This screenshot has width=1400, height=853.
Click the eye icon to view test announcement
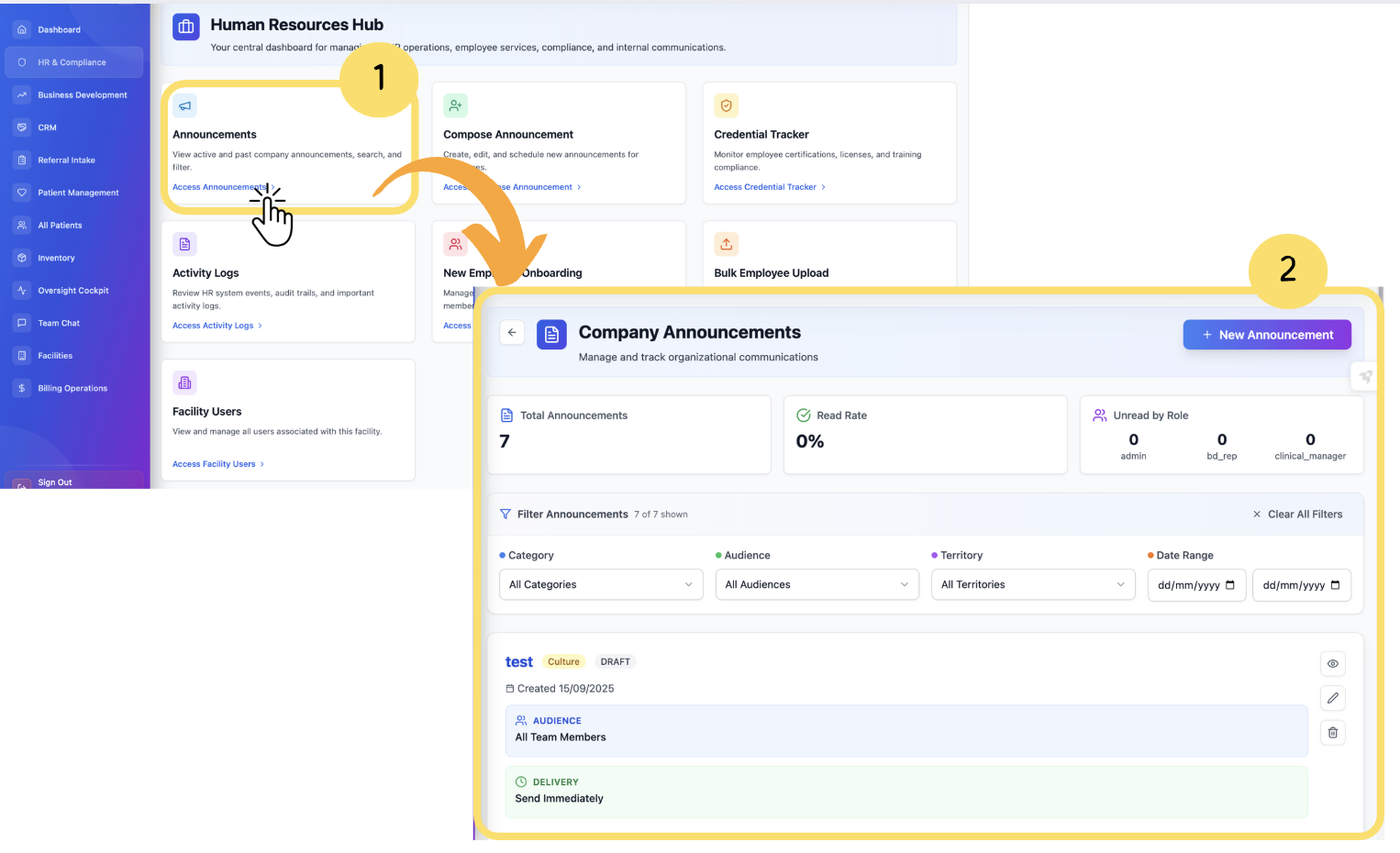tap(1332, 664)
